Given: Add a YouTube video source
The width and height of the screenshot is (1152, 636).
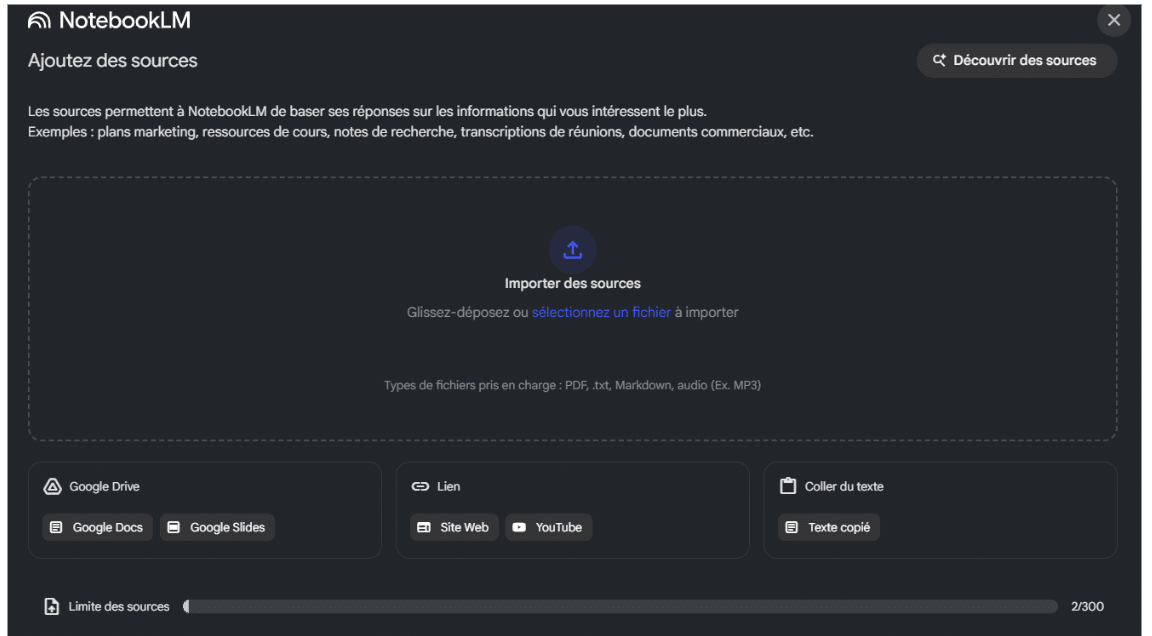Looking at the screenshot, I should [548, 527].
